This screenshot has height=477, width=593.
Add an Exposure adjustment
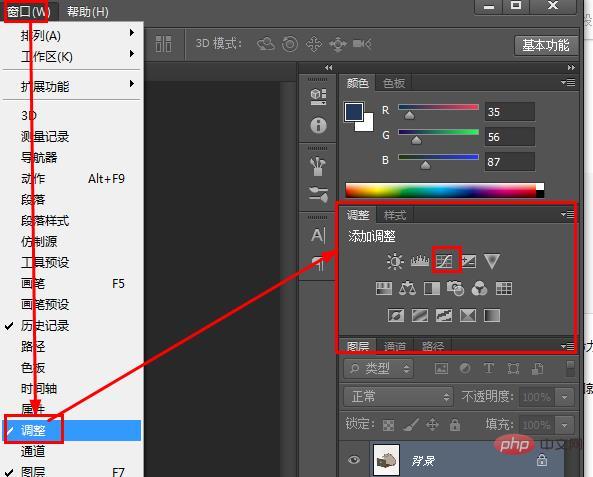pyautogui.click(x=468, y=261)
